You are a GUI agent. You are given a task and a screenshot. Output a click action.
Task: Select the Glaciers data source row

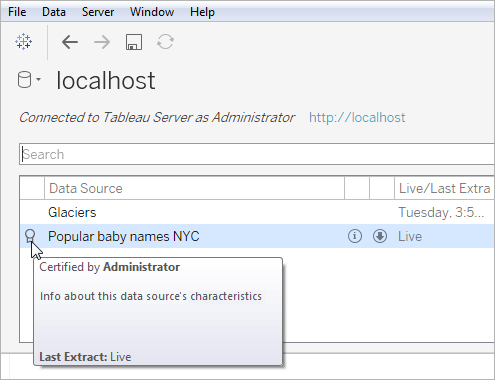coord(257,212)
